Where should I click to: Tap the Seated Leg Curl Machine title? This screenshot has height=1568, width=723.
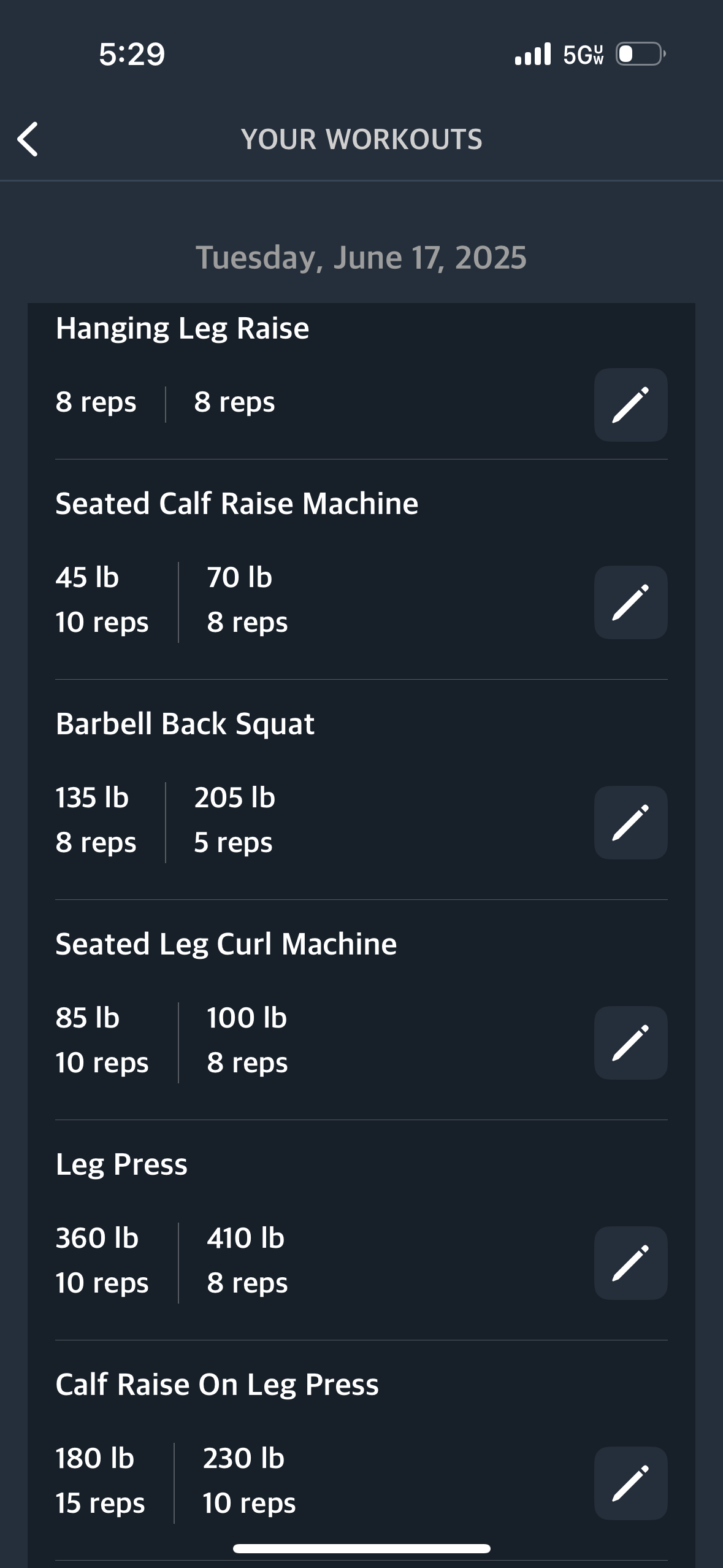226,944
